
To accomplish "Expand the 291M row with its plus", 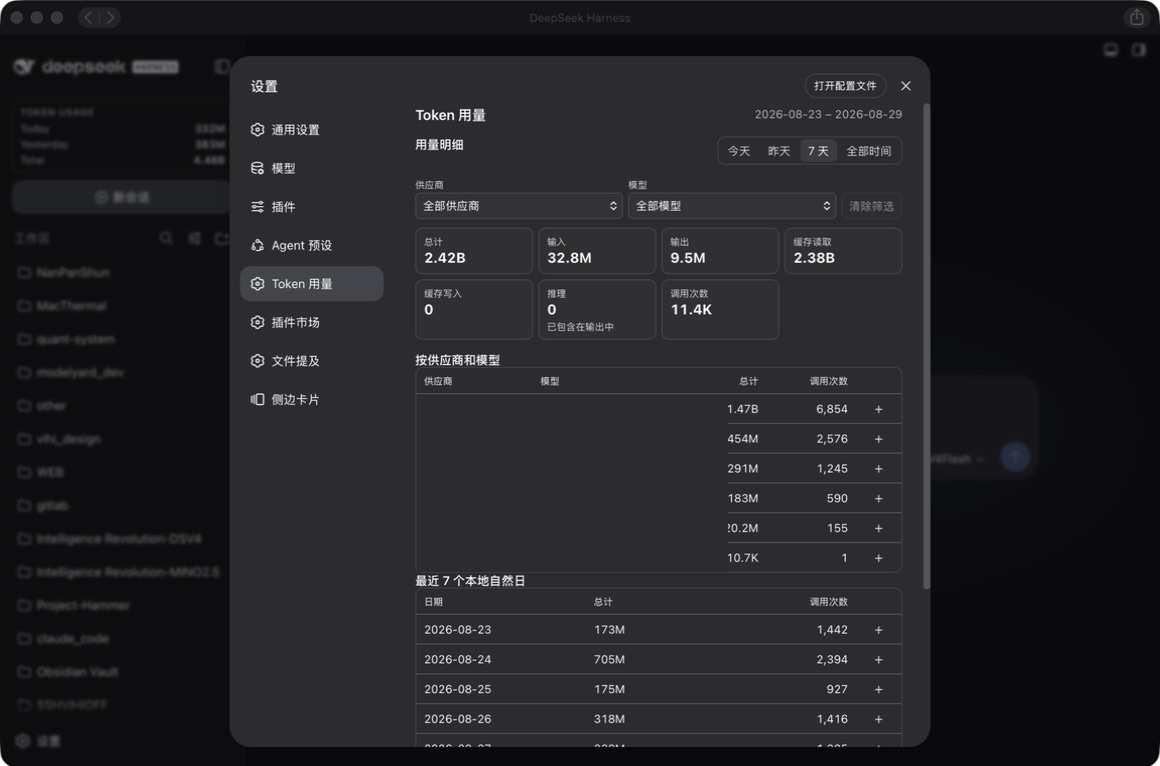I will (x=879, y=468).
